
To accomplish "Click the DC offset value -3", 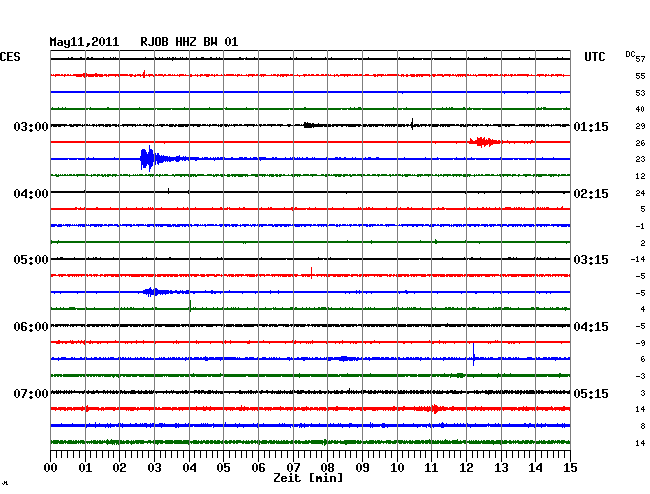I will coord(640,376).
